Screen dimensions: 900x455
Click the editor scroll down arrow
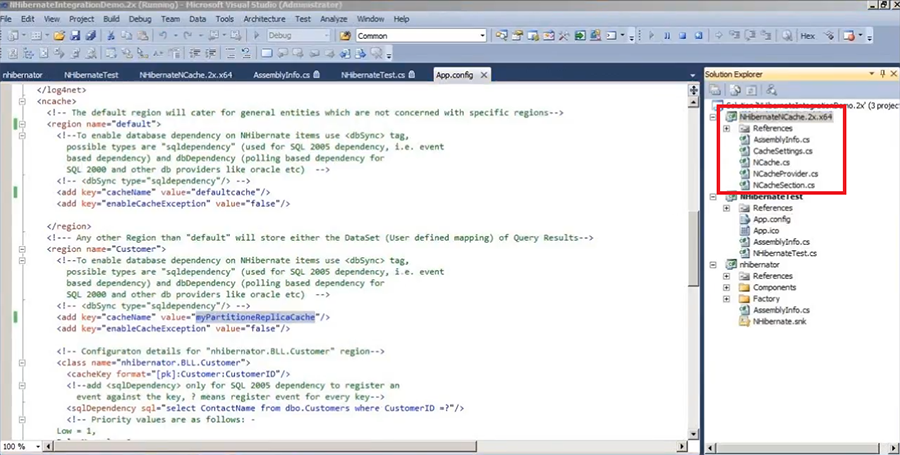pos(693,434)
